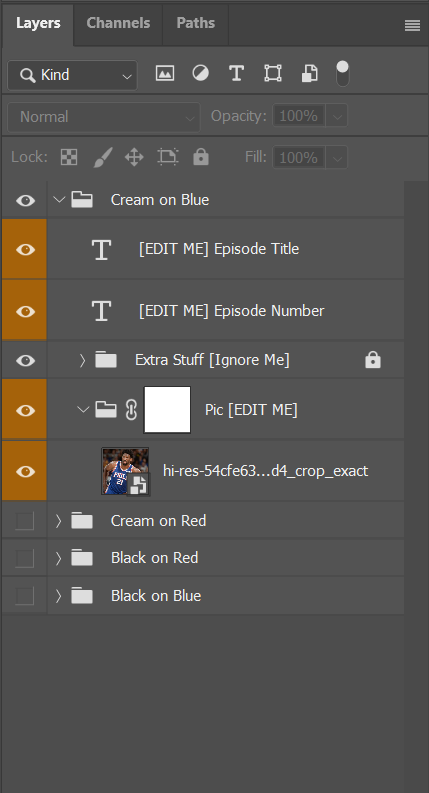Open the Kind filter type dropdown
The width and height of the screenshot is (429, 793).
click(x=72, y=75)
